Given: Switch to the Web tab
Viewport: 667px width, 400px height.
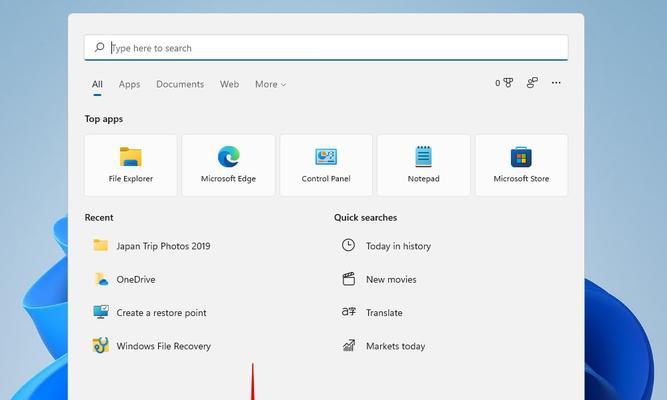Looking at the screenshot, I should click(229, 84).
